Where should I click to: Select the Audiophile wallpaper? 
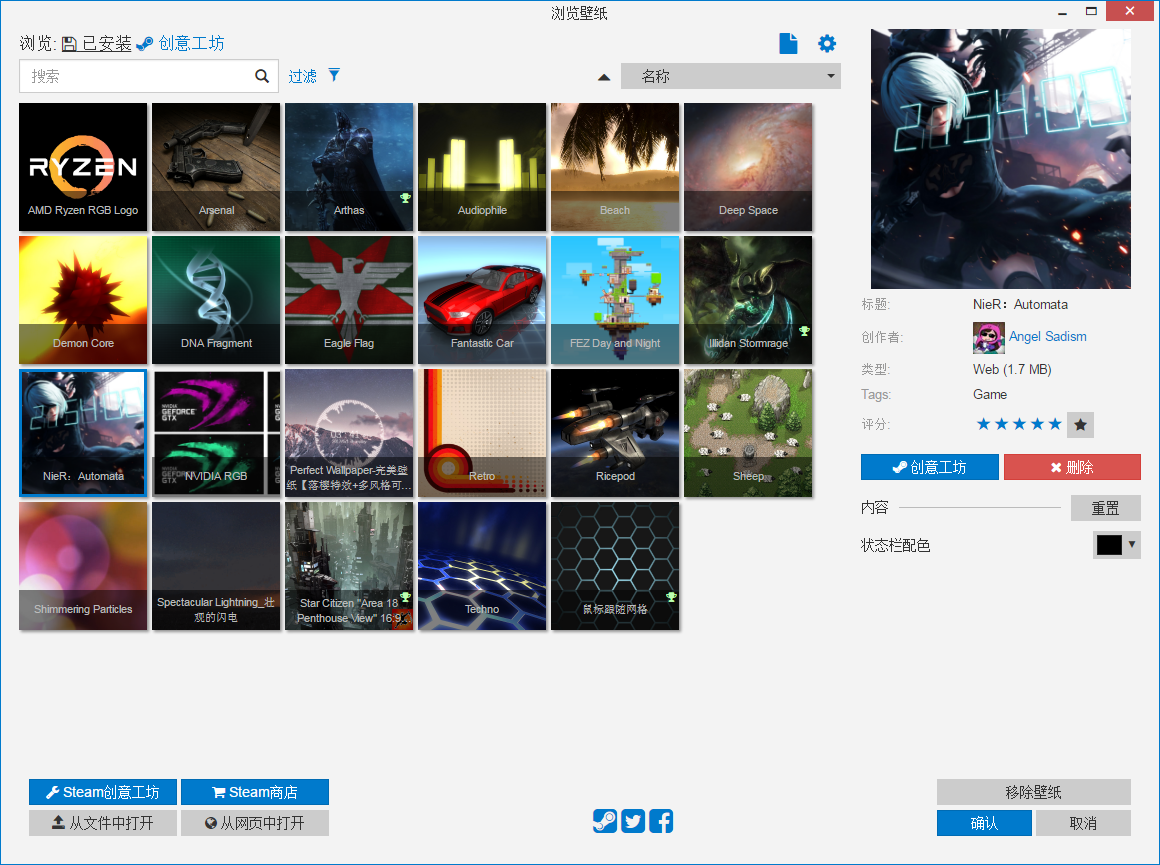click(x=482, y=167)
